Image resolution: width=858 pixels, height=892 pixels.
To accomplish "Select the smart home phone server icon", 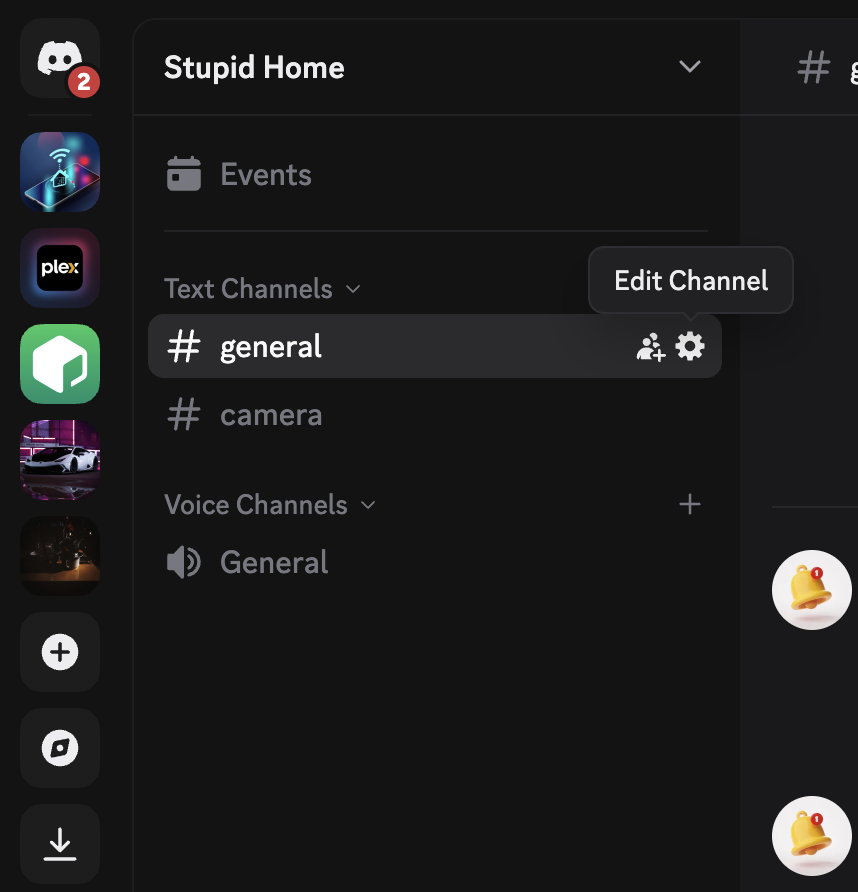I will coord(60,172).
